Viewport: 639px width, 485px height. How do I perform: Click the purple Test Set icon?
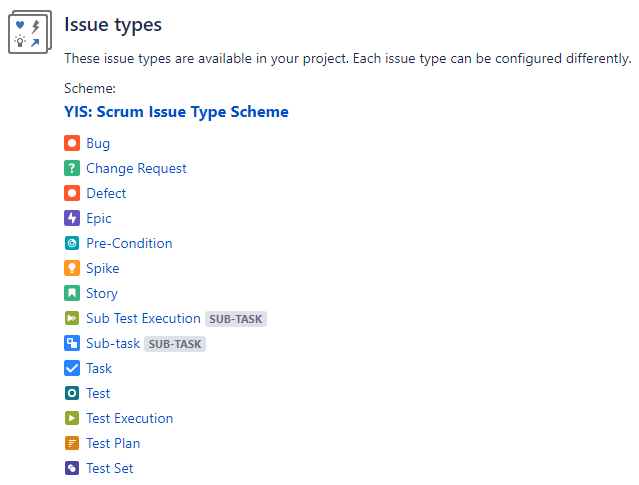(72, 468)
